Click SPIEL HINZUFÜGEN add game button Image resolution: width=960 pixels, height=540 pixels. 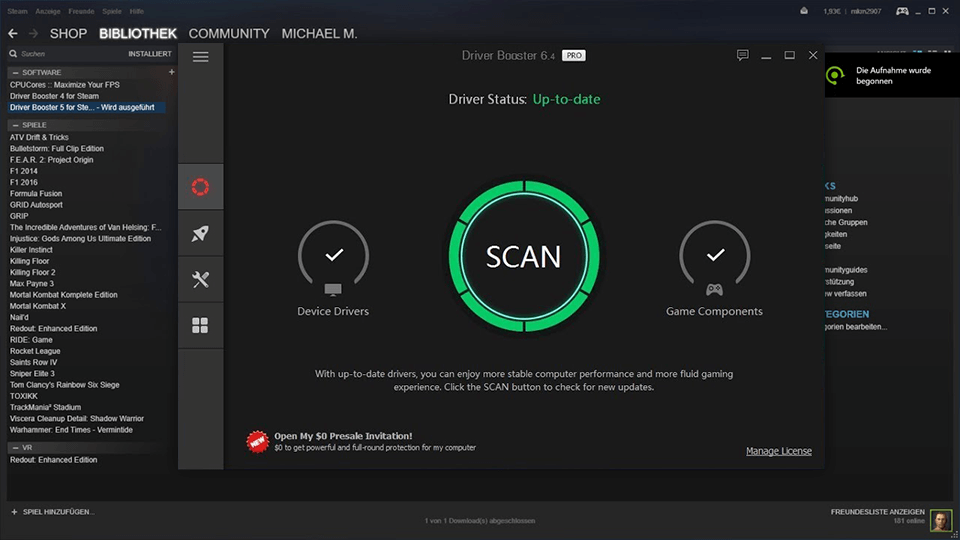[x=53, y=512]
